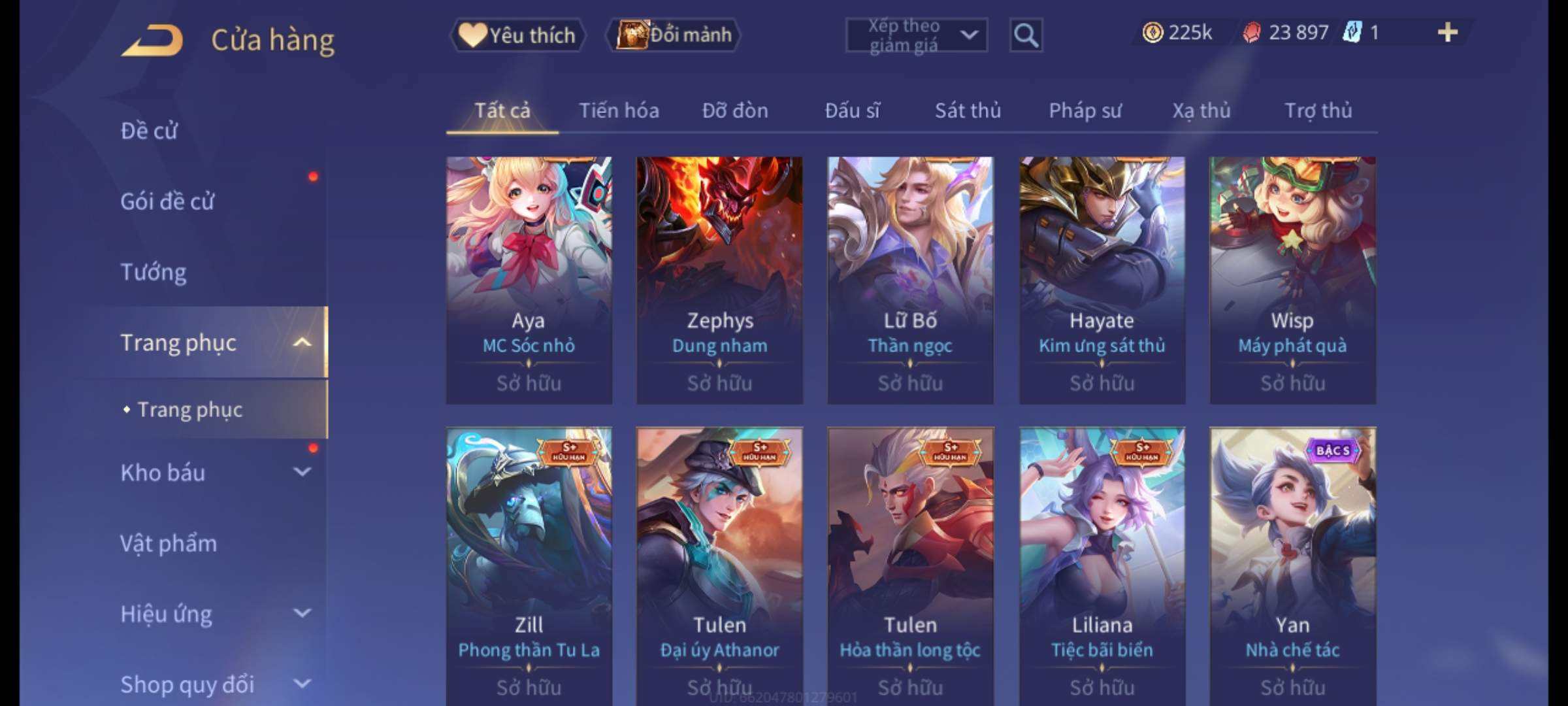1568x706 pixels.
Task: Tap the back arrow beside Cửa hàng
Action: 152,41
